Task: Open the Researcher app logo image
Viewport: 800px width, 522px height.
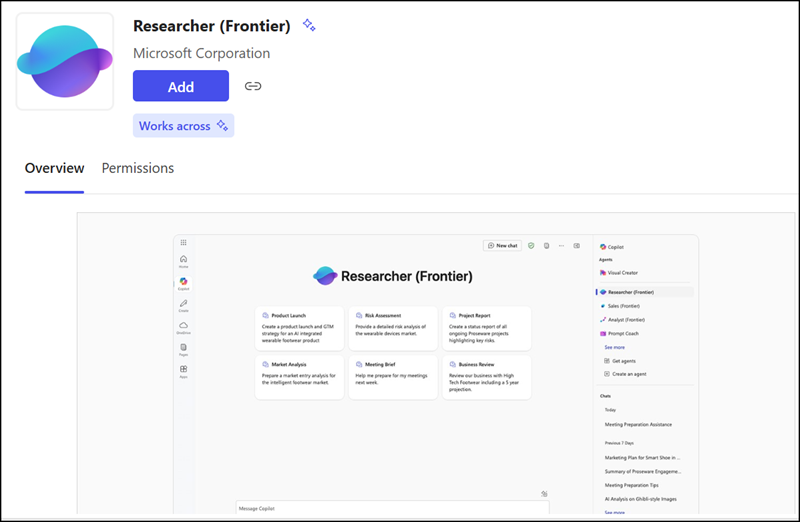Action: coord(65,61)
